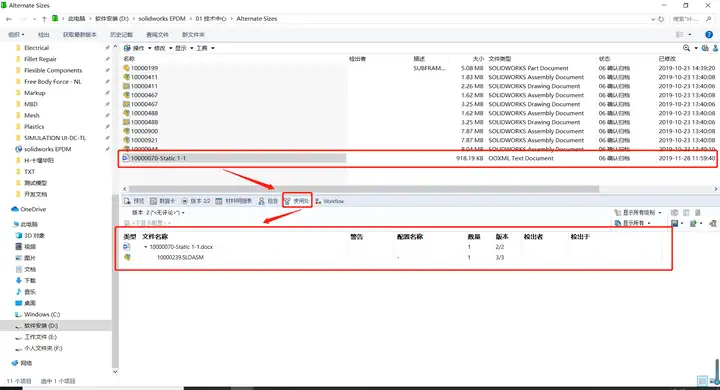The height and width of the screenshot is (390, 720).
Task: Select the Electrical folder in sidebar
Action: 36,48
